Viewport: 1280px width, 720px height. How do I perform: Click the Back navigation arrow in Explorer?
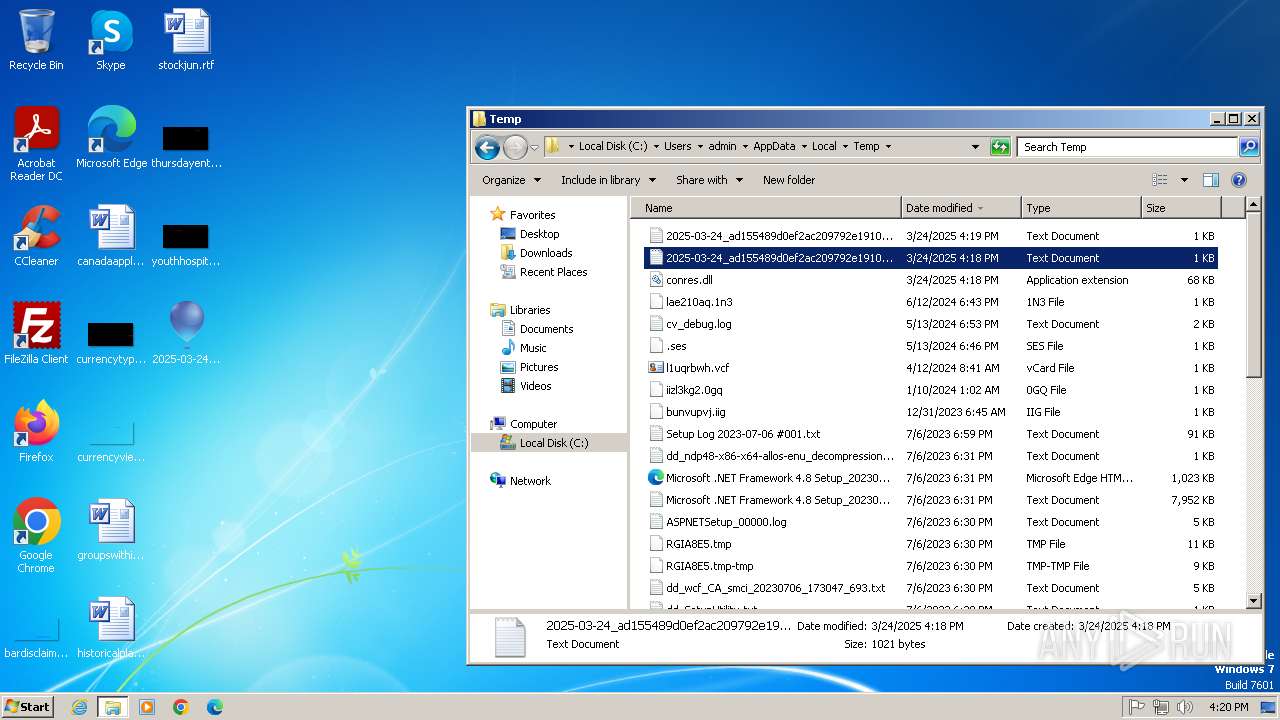point(487,147)
